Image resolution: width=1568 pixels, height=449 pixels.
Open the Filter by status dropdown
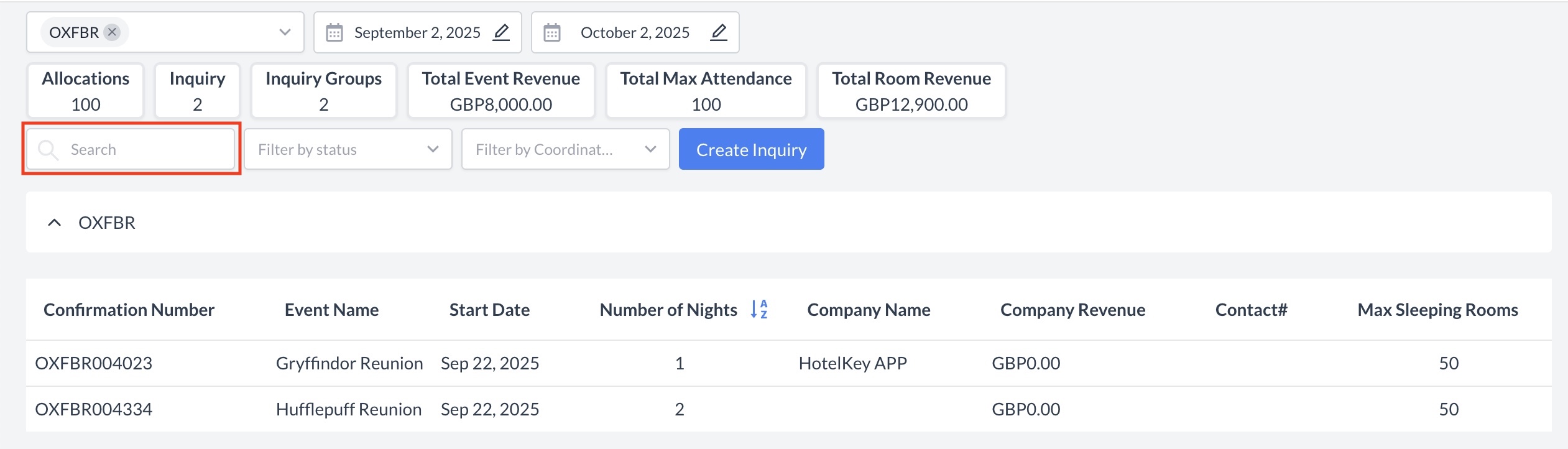[348, 150]
